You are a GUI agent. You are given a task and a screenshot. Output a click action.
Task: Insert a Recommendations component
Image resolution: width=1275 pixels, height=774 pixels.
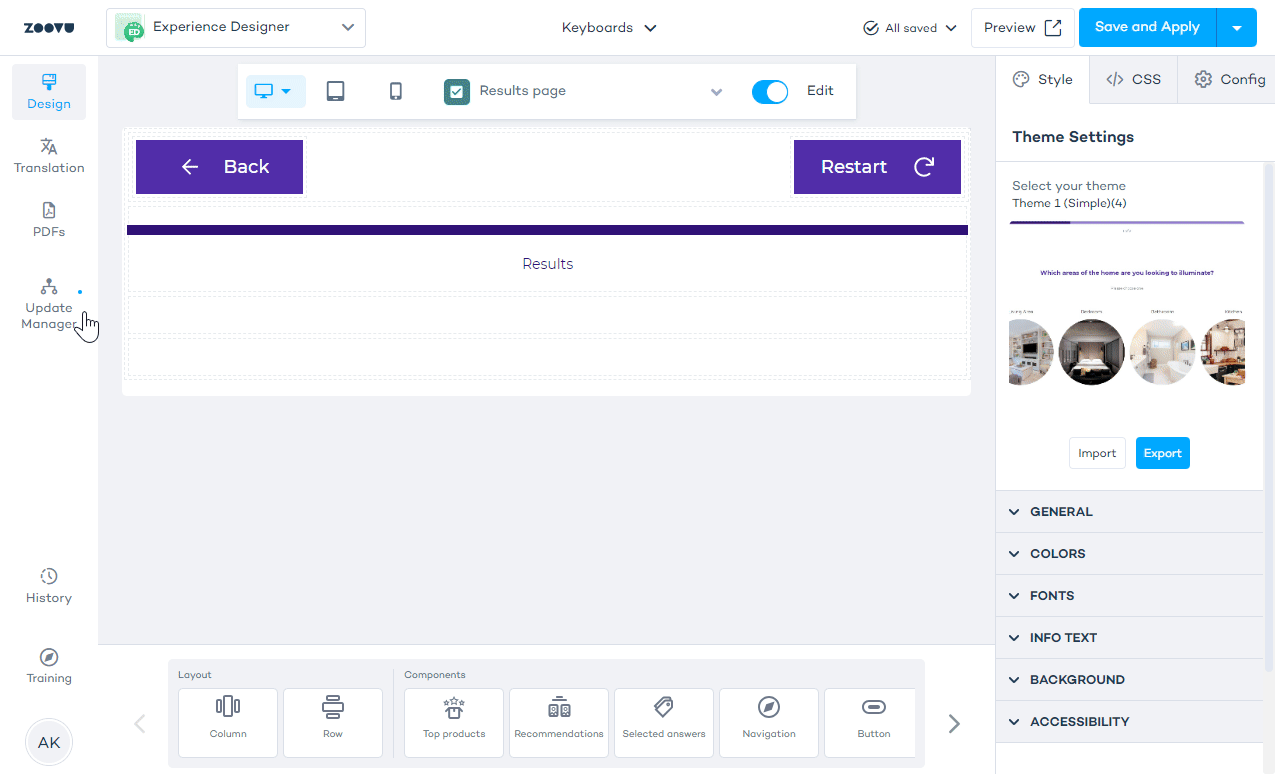tap(558, 721)
